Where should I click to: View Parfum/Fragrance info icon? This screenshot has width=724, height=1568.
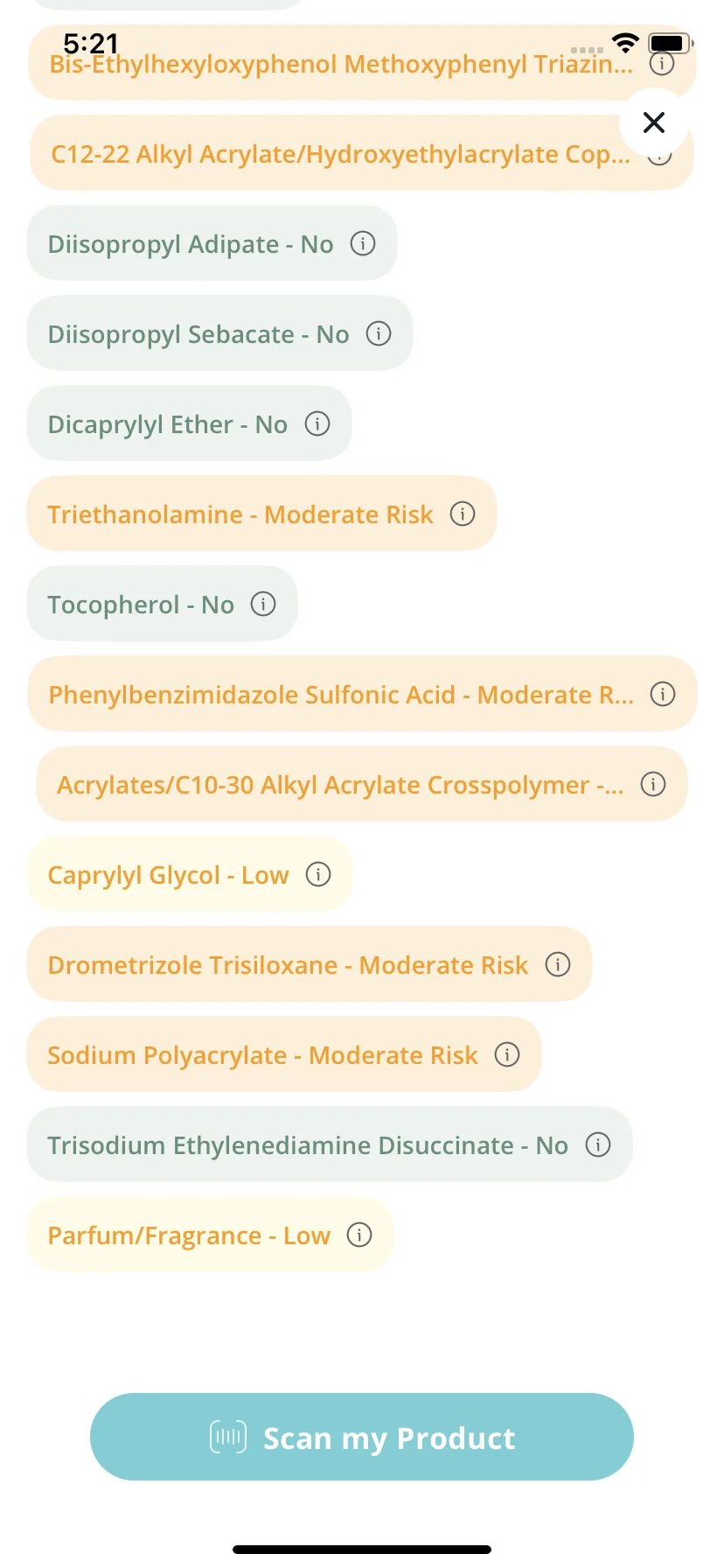coord(359,1235)
